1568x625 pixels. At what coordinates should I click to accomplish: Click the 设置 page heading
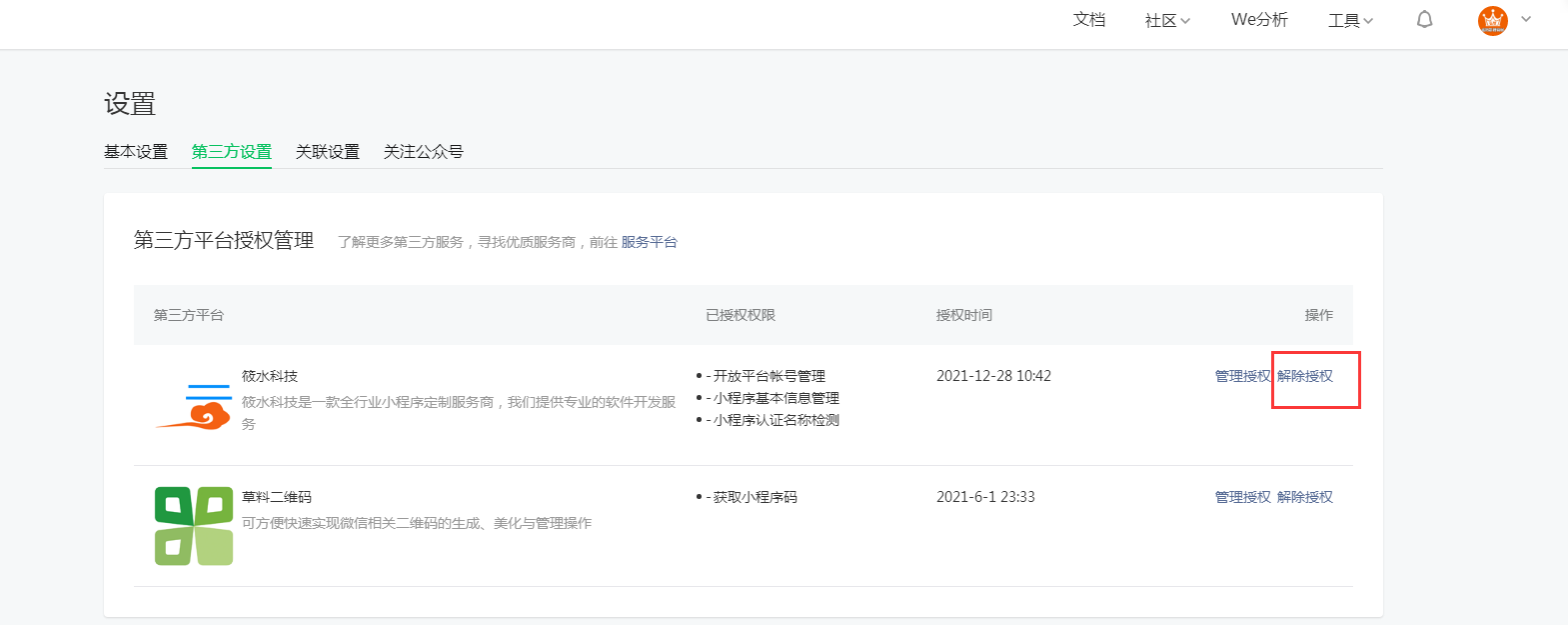click(130, 104)
